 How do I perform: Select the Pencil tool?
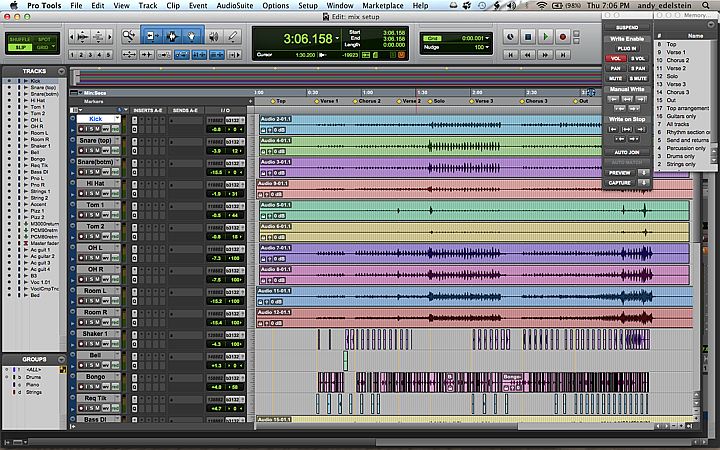coord(233,36)
